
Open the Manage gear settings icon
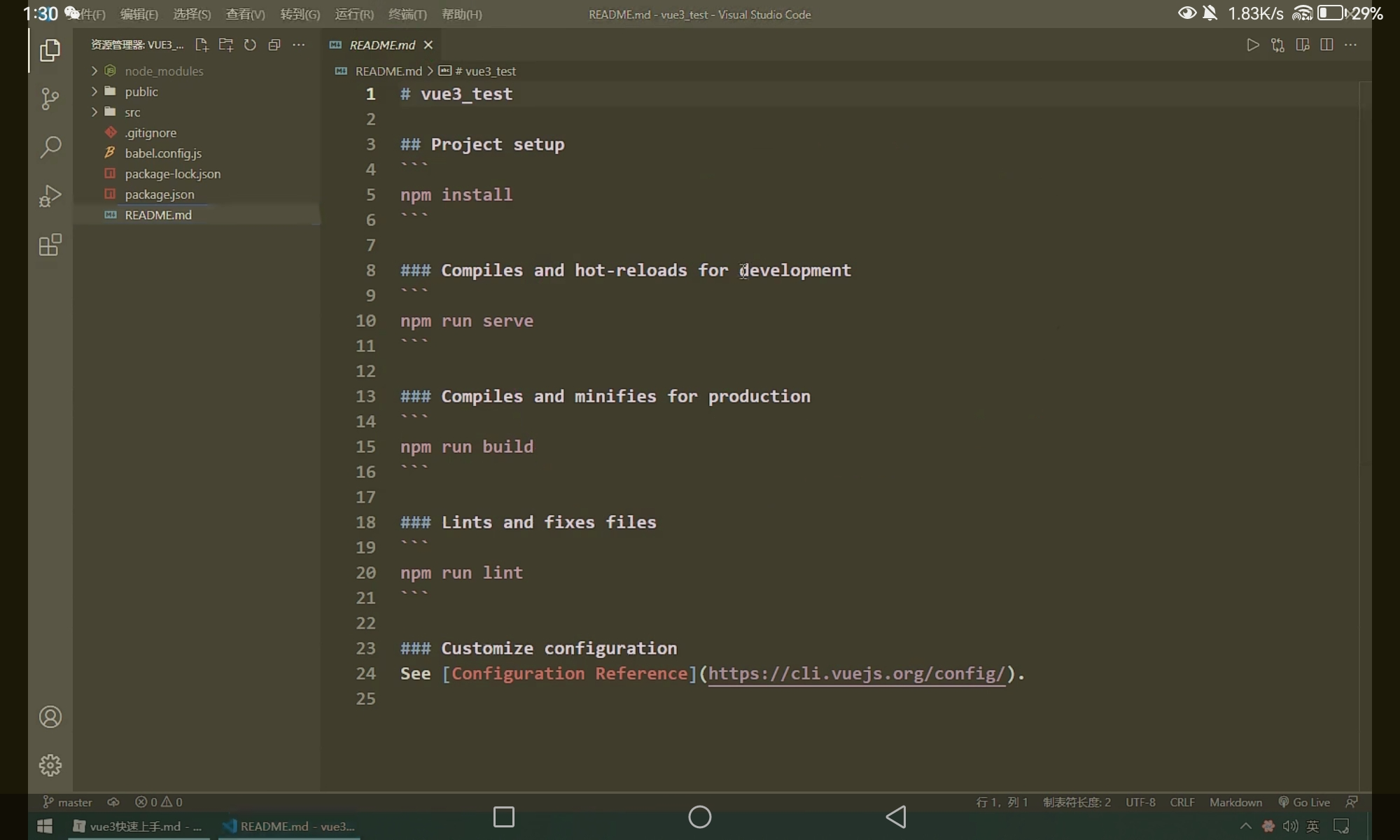click(50, 765)
